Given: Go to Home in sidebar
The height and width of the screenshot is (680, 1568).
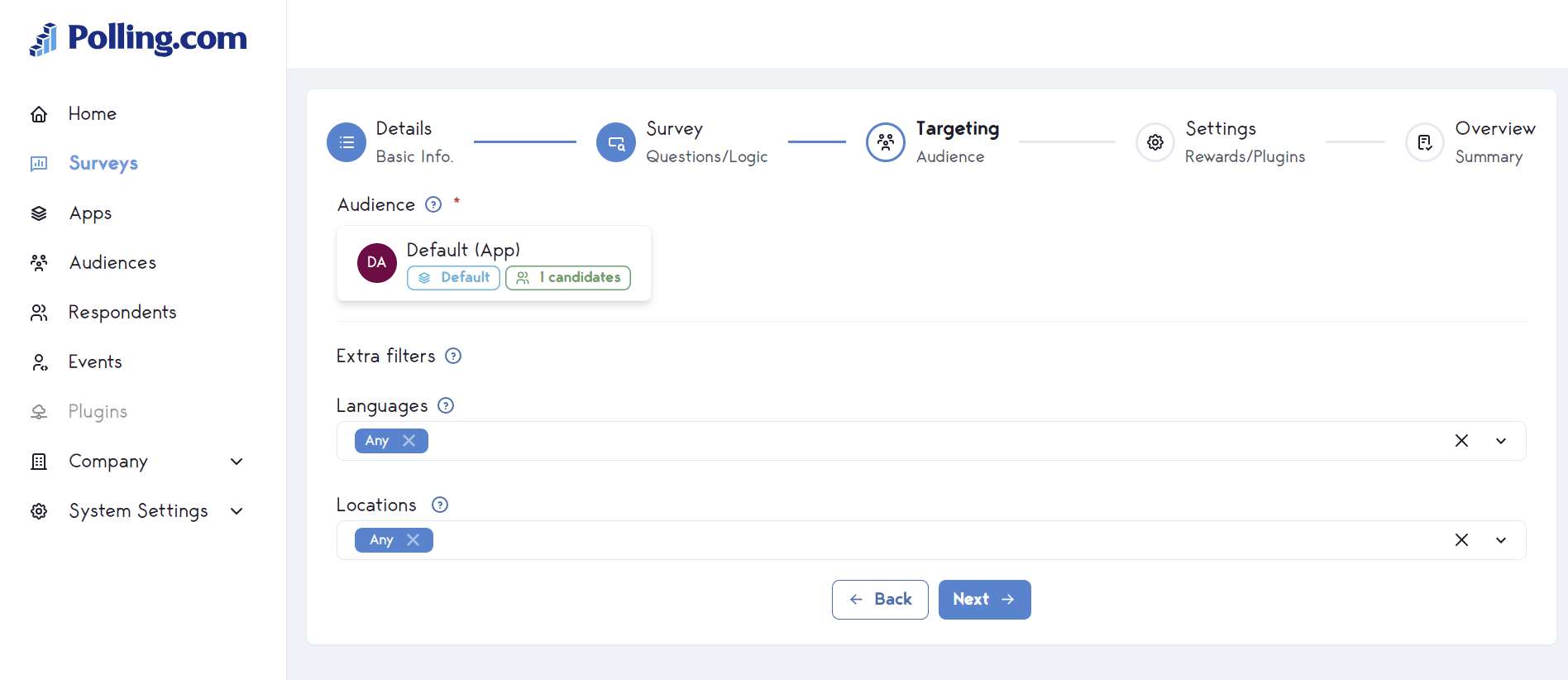Looking at the screenshot, I should [x=93, y=114].
